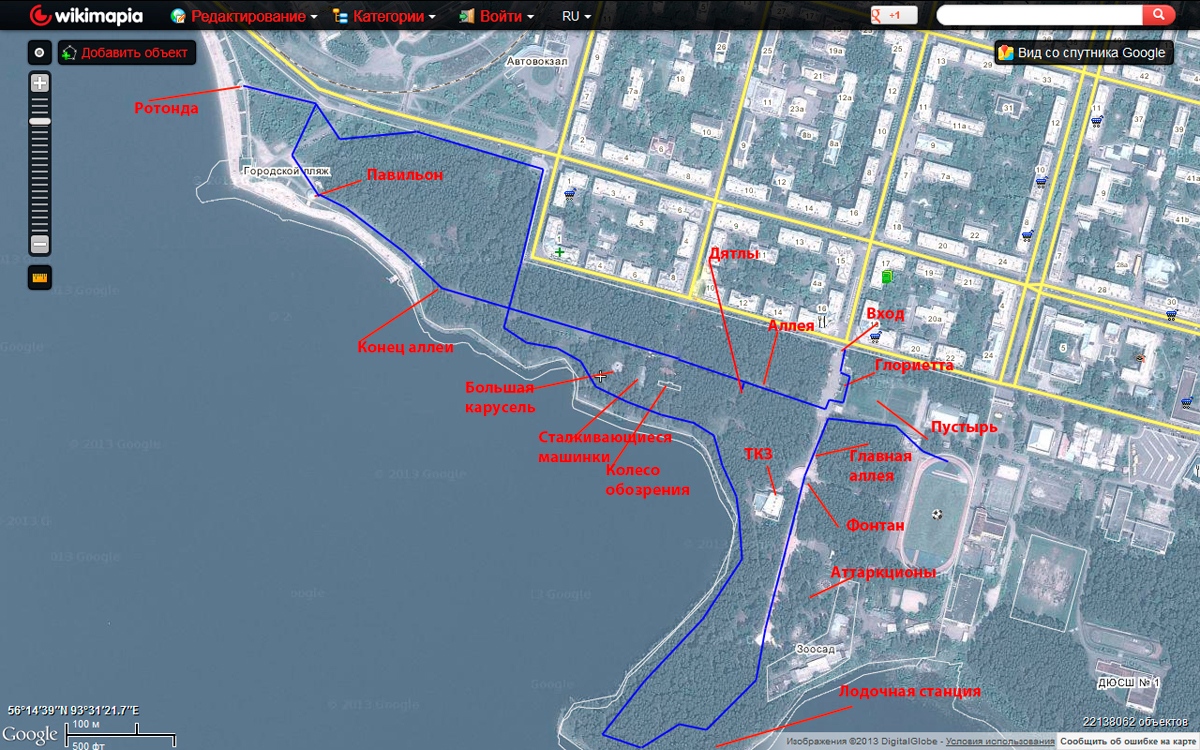Click inside the search text field
The width and height of the screenshot is (1200, 750).
click(1038, 15)
